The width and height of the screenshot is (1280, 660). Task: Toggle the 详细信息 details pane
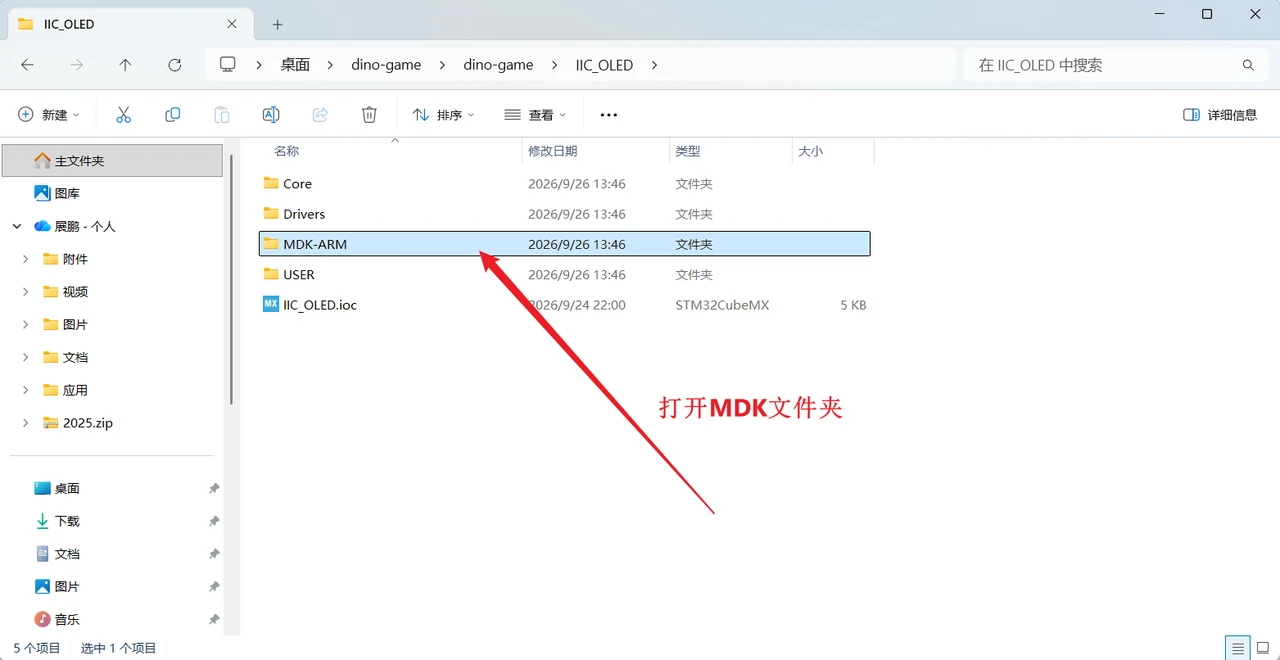click(1220, 115)
